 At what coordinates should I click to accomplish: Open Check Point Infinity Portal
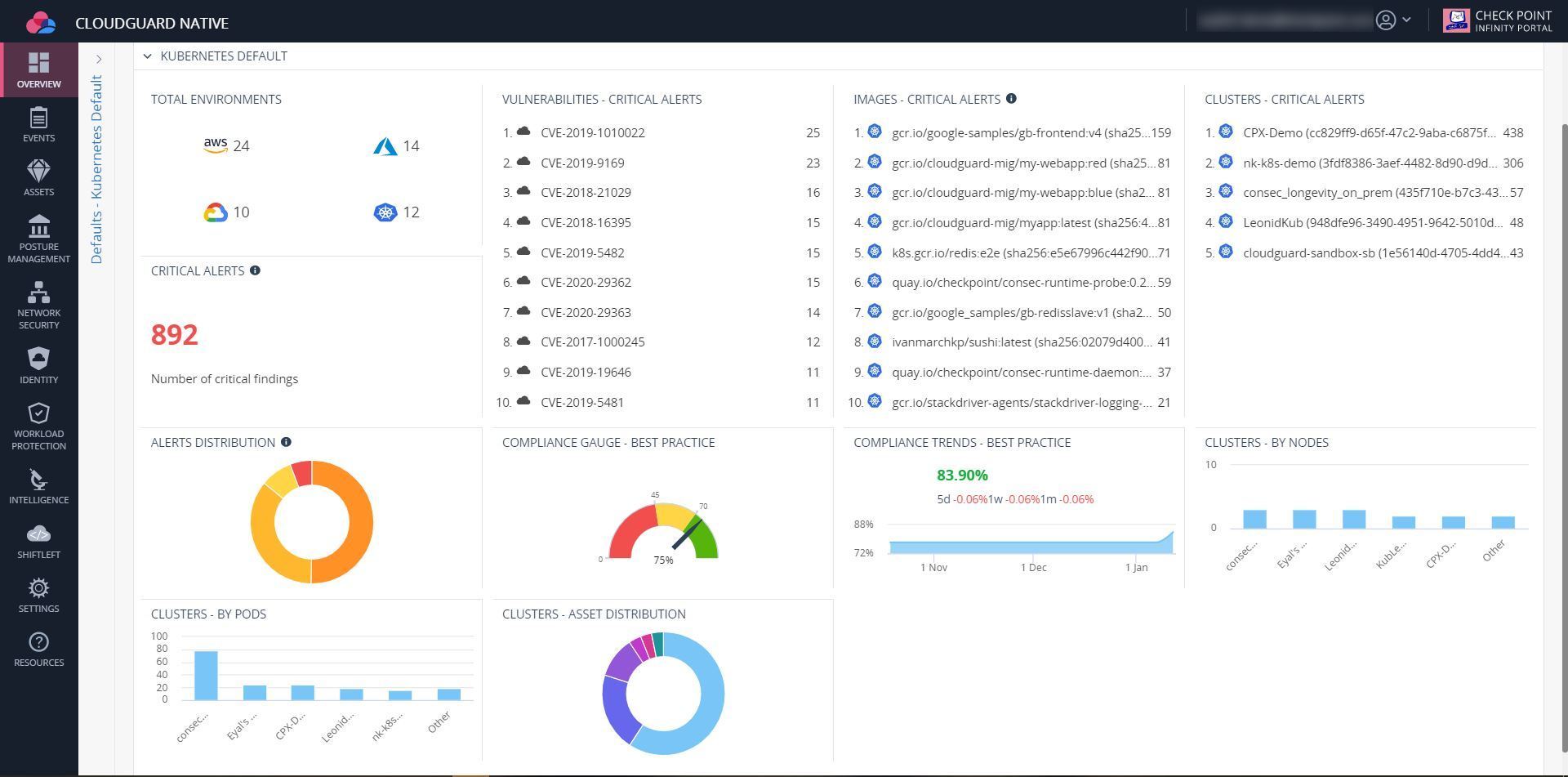click(x=1497, y=21)
